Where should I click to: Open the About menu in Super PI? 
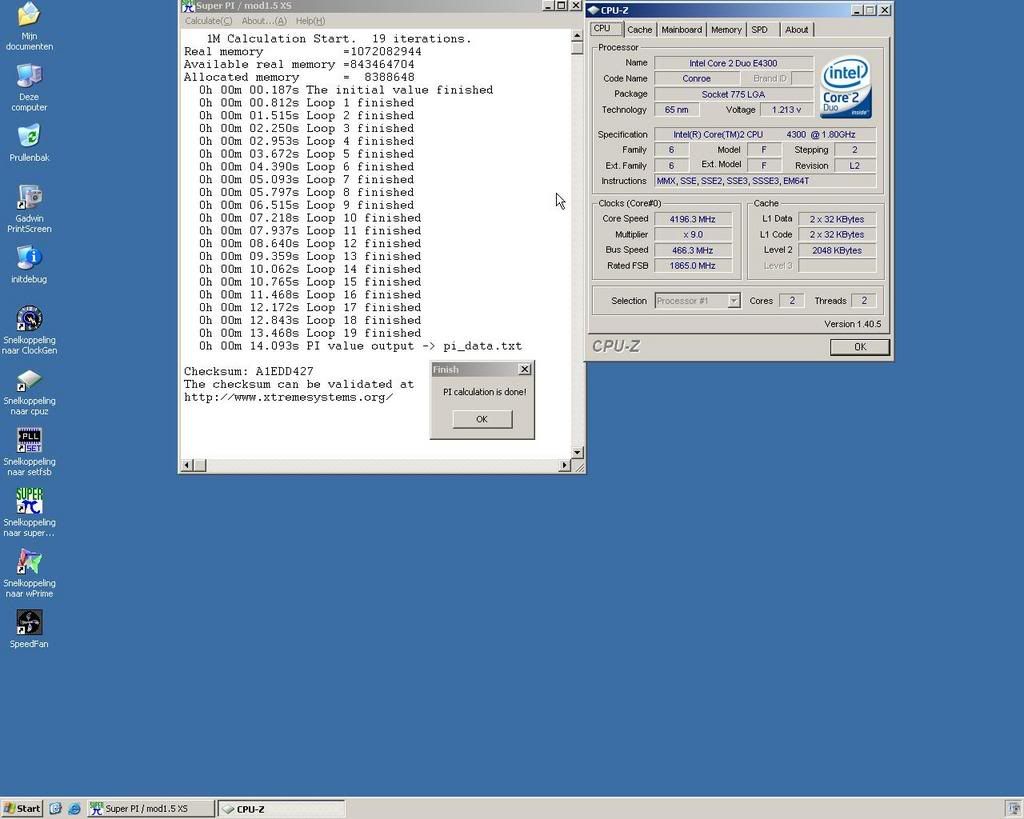264,21
